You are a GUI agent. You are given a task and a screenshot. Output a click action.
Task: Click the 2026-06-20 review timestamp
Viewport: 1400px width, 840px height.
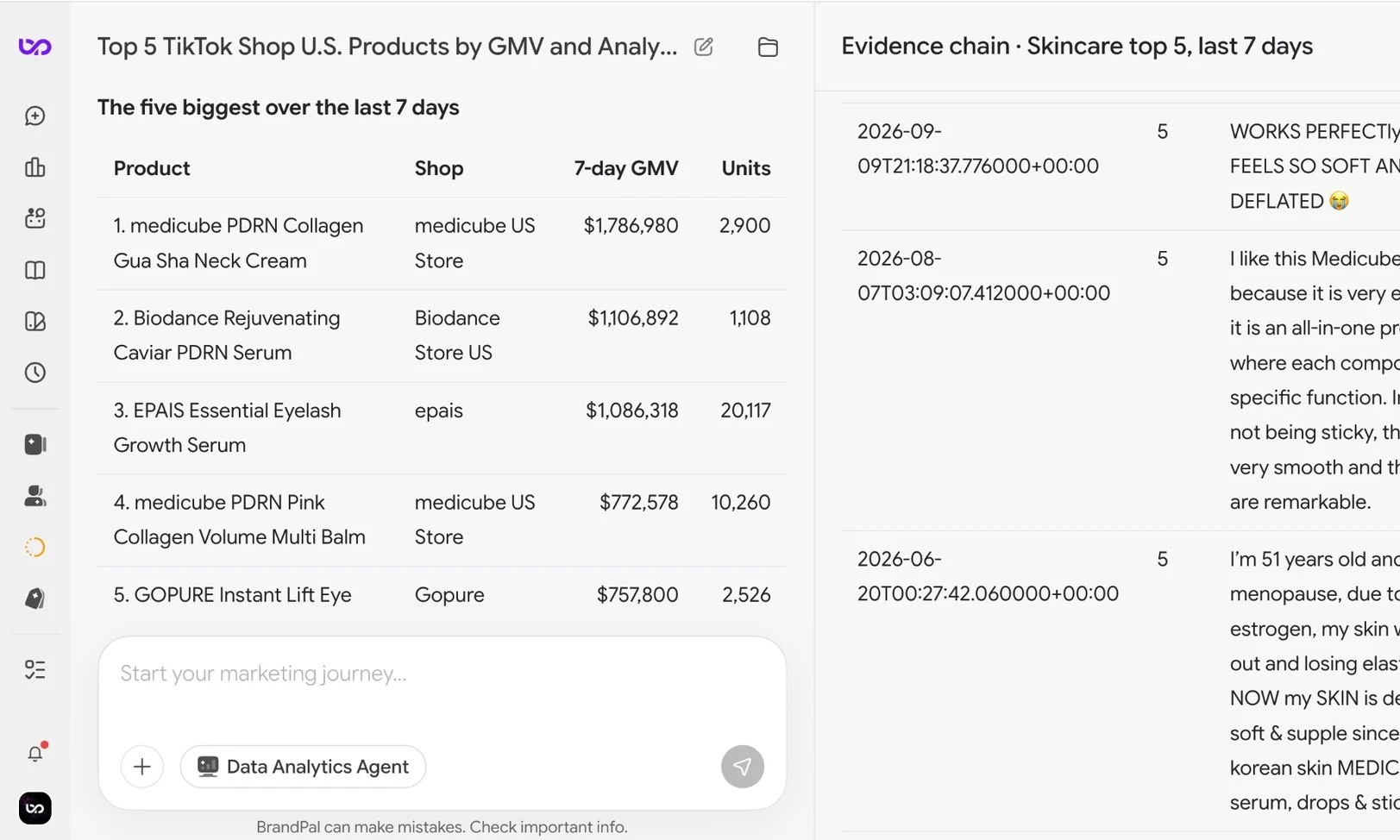[x=988, y=576]
